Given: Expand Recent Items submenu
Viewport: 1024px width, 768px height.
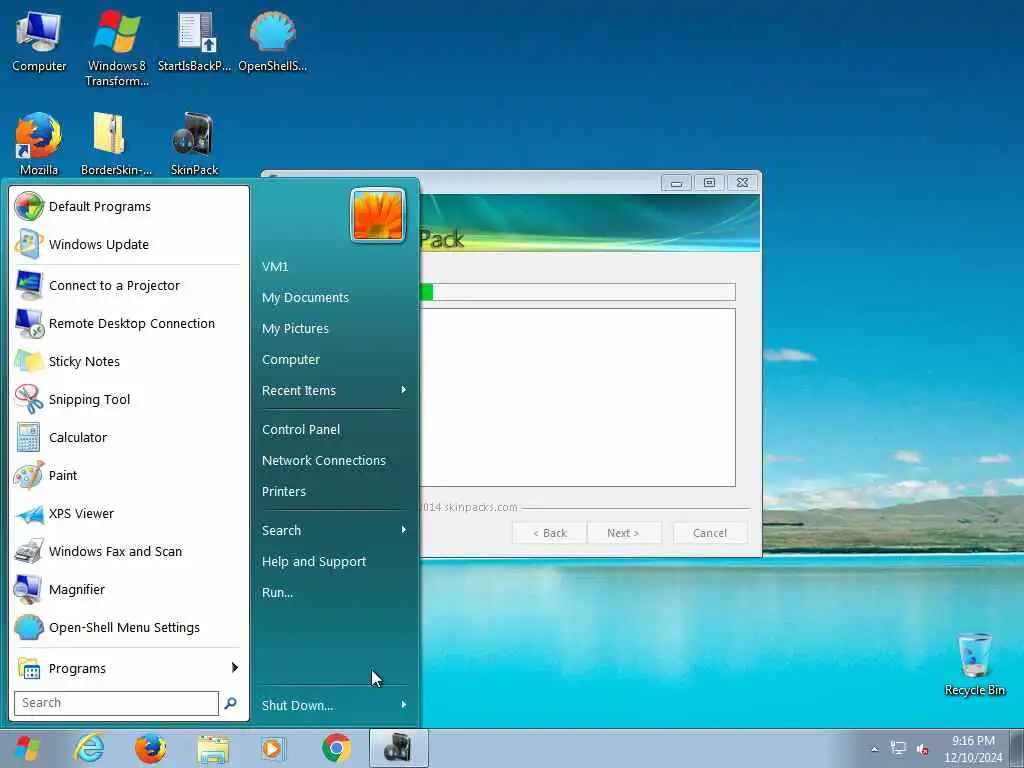Looking at the screenshot, I should (334, 391).
